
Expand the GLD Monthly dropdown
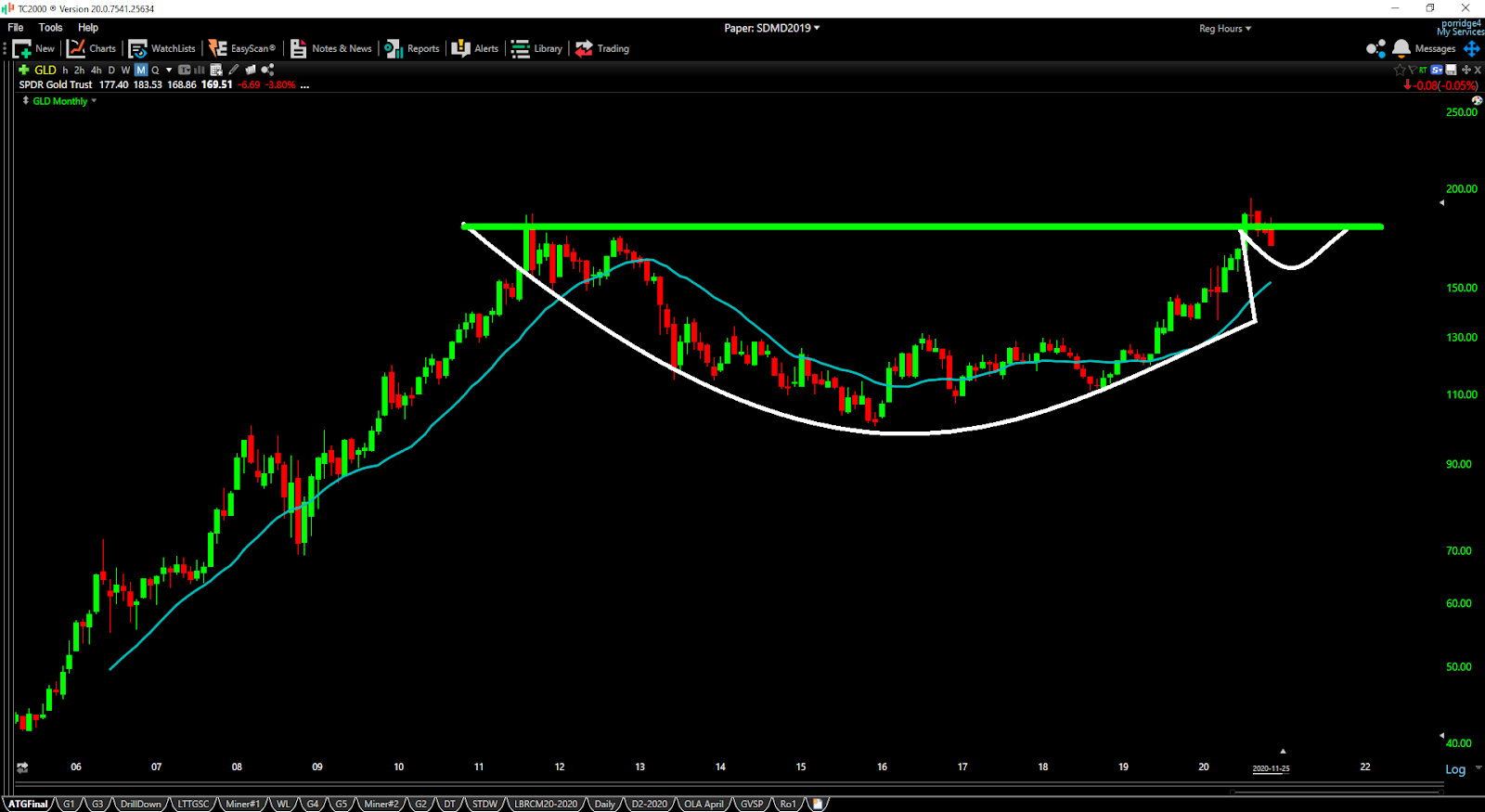coord(60,101)
